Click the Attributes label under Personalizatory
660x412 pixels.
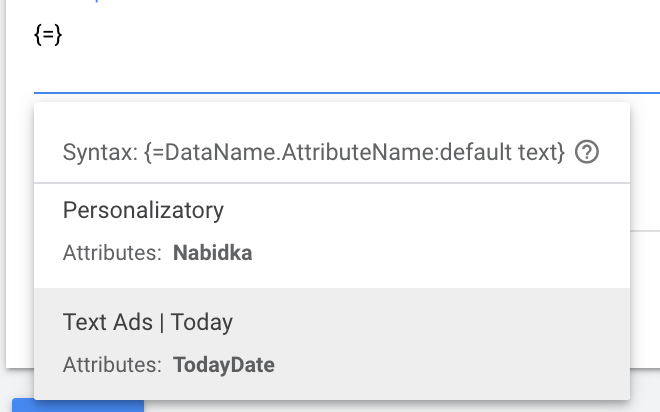(x=112, y=254)
